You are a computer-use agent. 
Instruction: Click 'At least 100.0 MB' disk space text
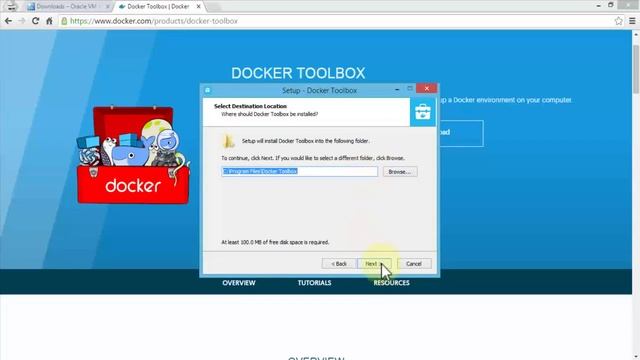tap(275, 242)
